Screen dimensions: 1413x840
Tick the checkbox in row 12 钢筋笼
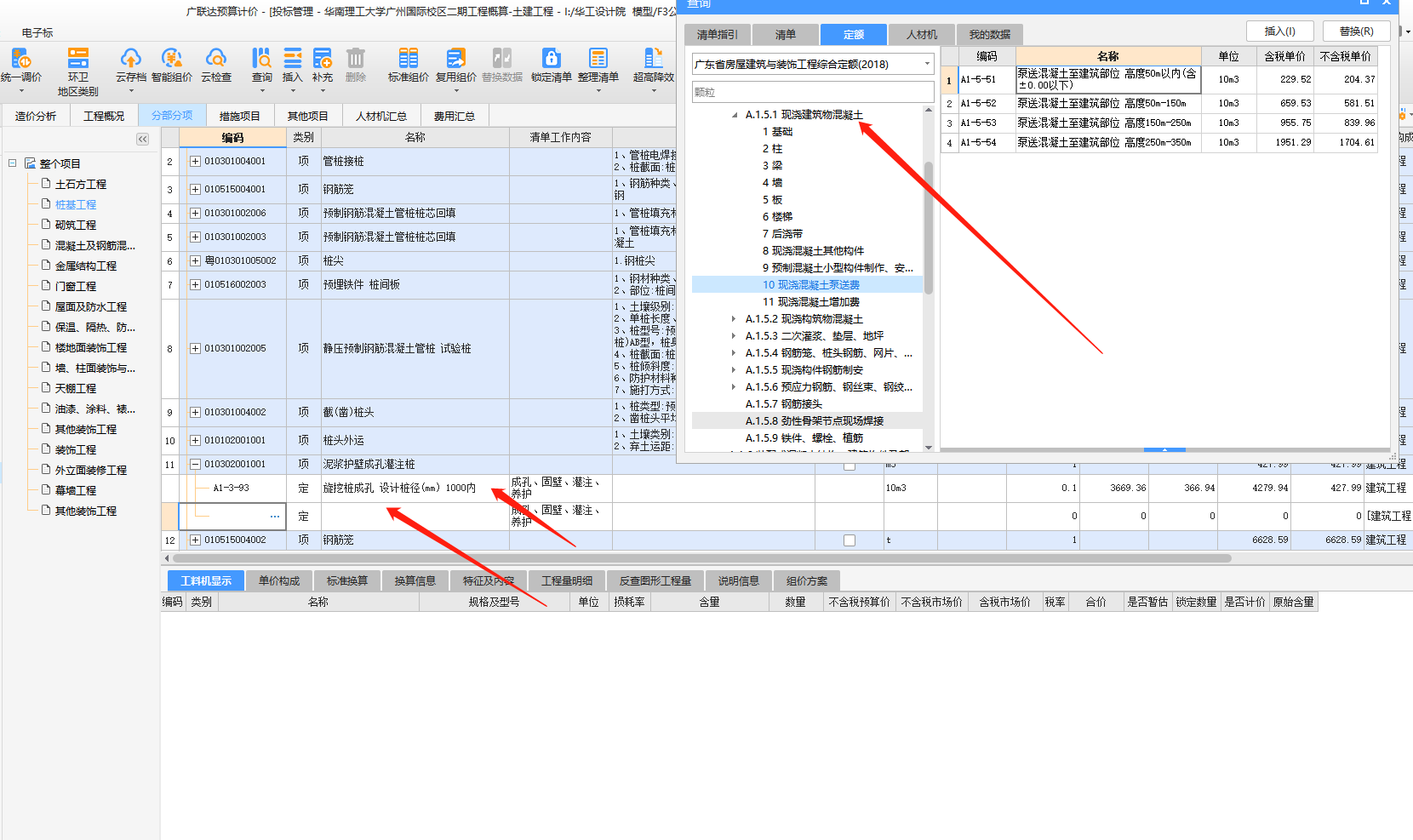point(850,540)
